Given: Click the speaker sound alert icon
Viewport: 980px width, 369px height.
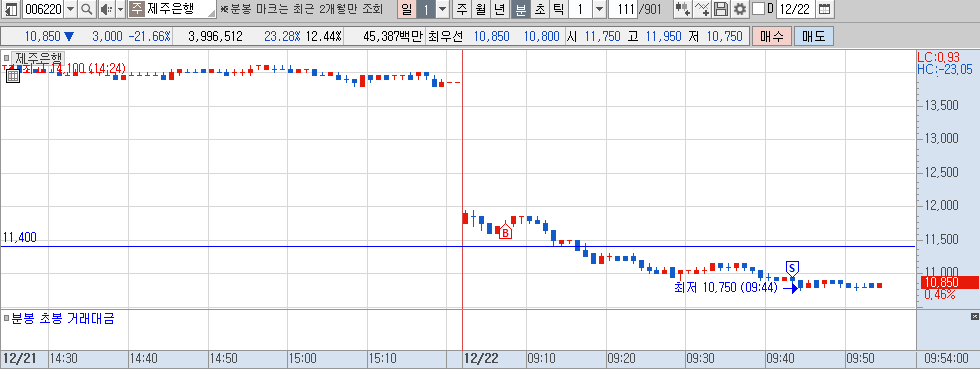Looking at the screenshot, I should (x=106, y=9).
